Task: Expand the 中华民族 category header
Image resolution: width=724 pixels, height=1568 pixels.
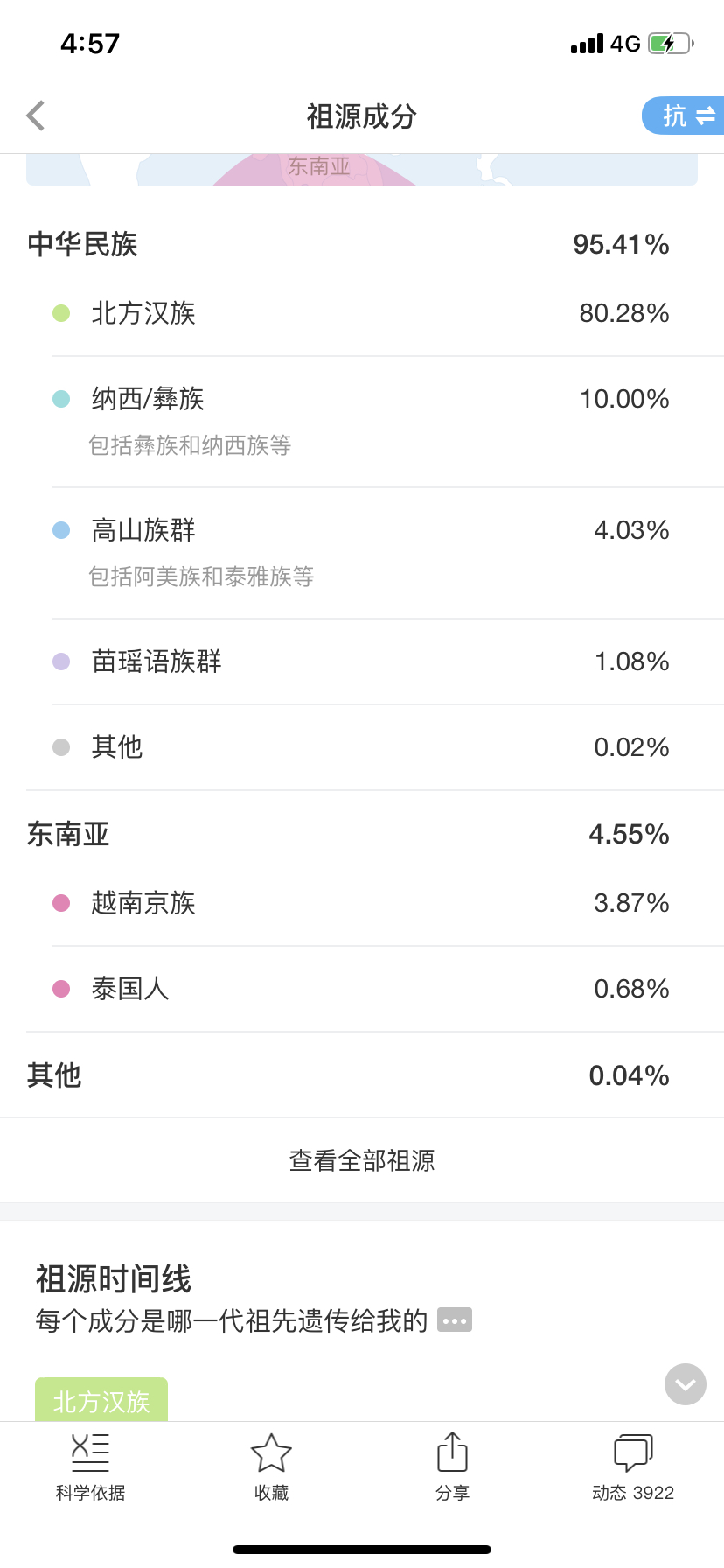Action: 362,244
